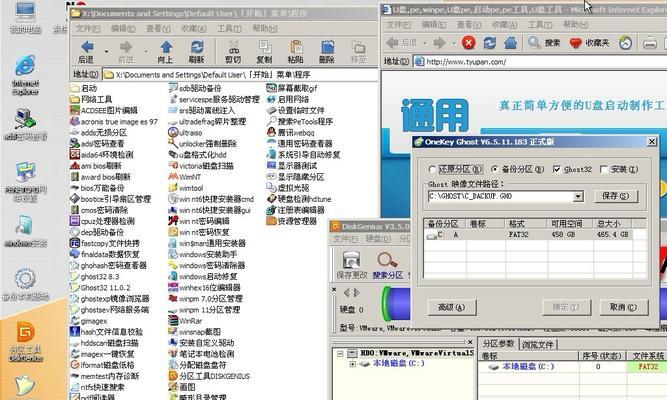Click the 取消 button in OneKey Ghost
667x400 pixels.
point(624,307)
